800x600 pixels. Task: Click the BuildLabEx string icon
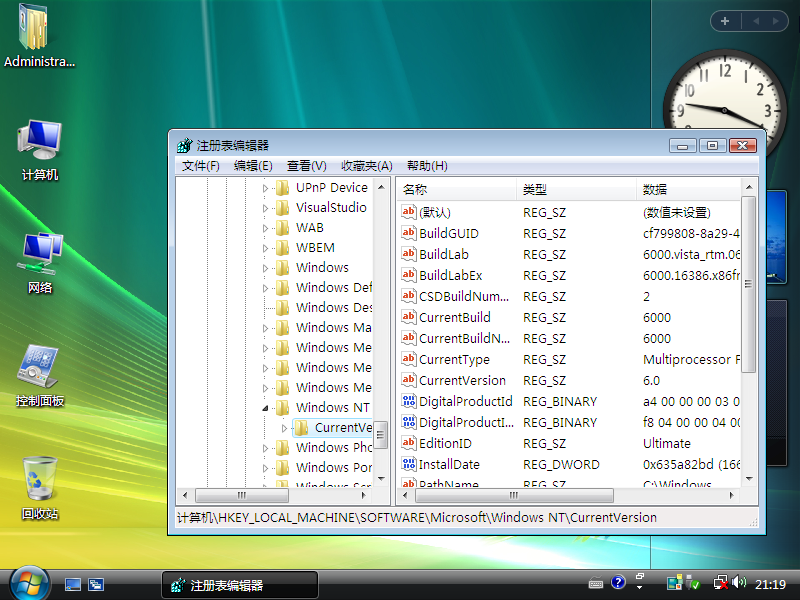click(x=409, y=274)
